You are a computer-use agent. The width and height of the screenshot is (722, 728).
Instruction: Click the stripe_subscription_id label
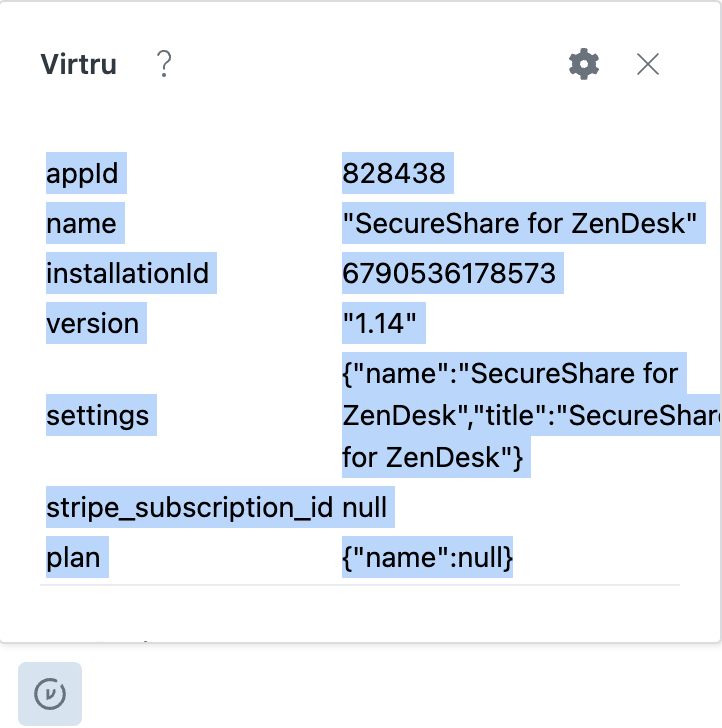coord(189,507)
